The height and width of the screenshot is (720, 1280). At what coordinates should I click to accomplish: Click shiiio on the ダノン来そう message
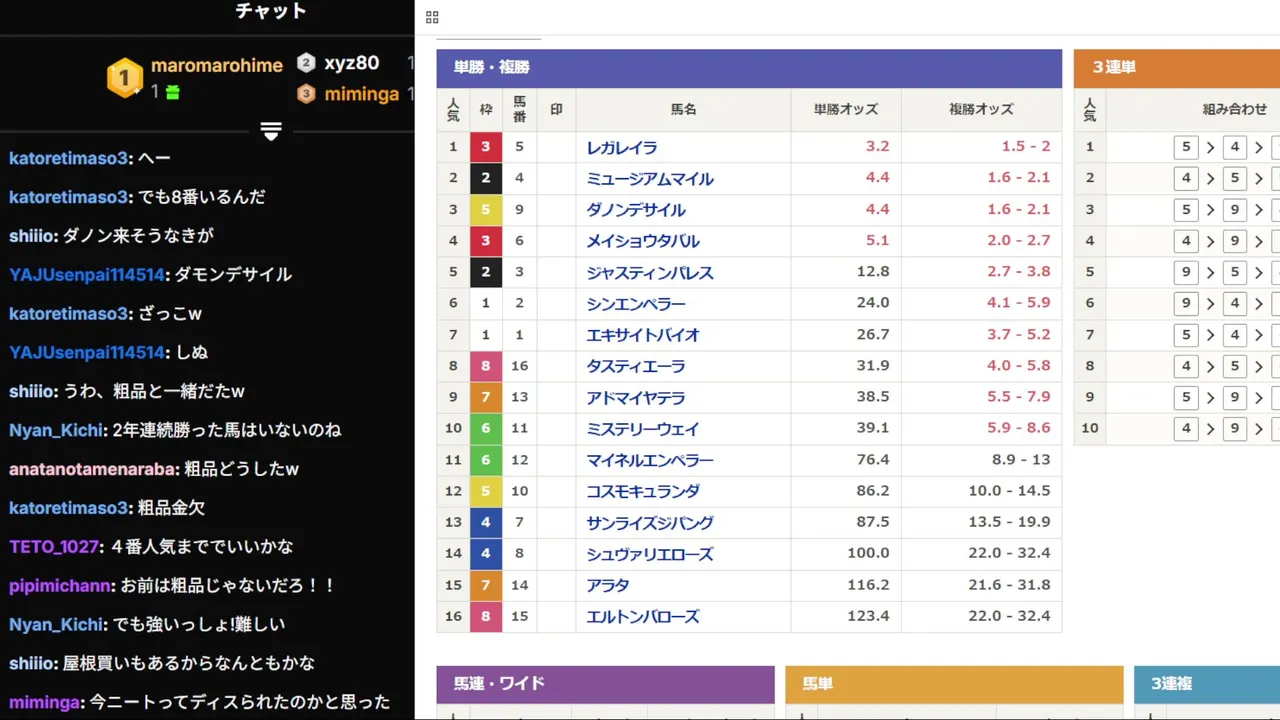31,236
